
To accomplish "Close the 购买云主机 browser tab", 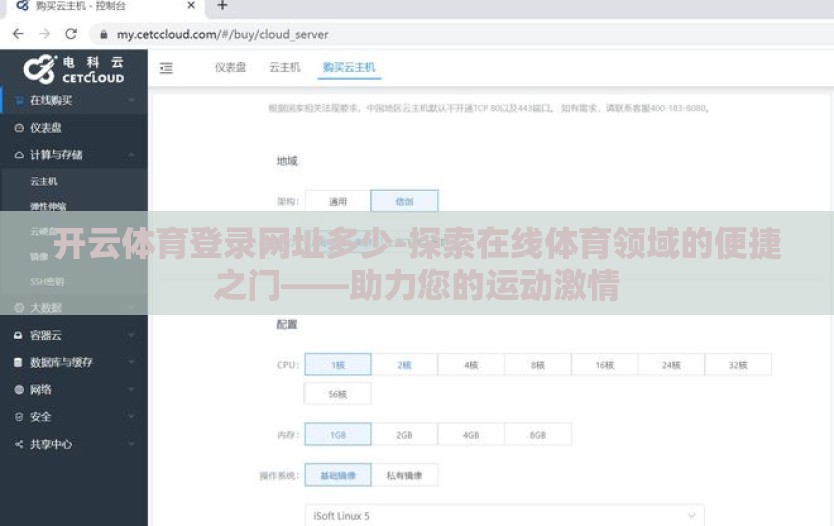I will [191, 5].
